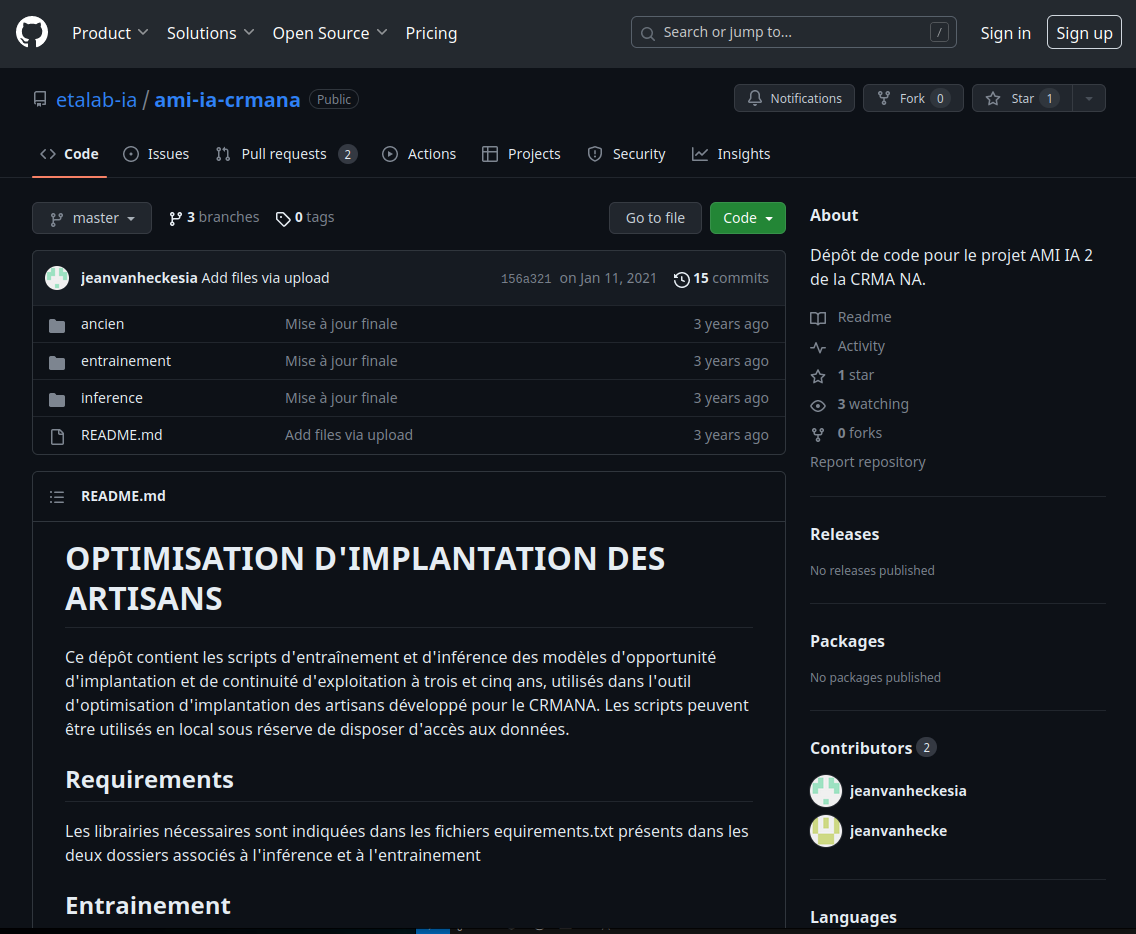This screenshot has height=934, width=1136.
Task: Open the entrainement folder
Action: point(126,362)
